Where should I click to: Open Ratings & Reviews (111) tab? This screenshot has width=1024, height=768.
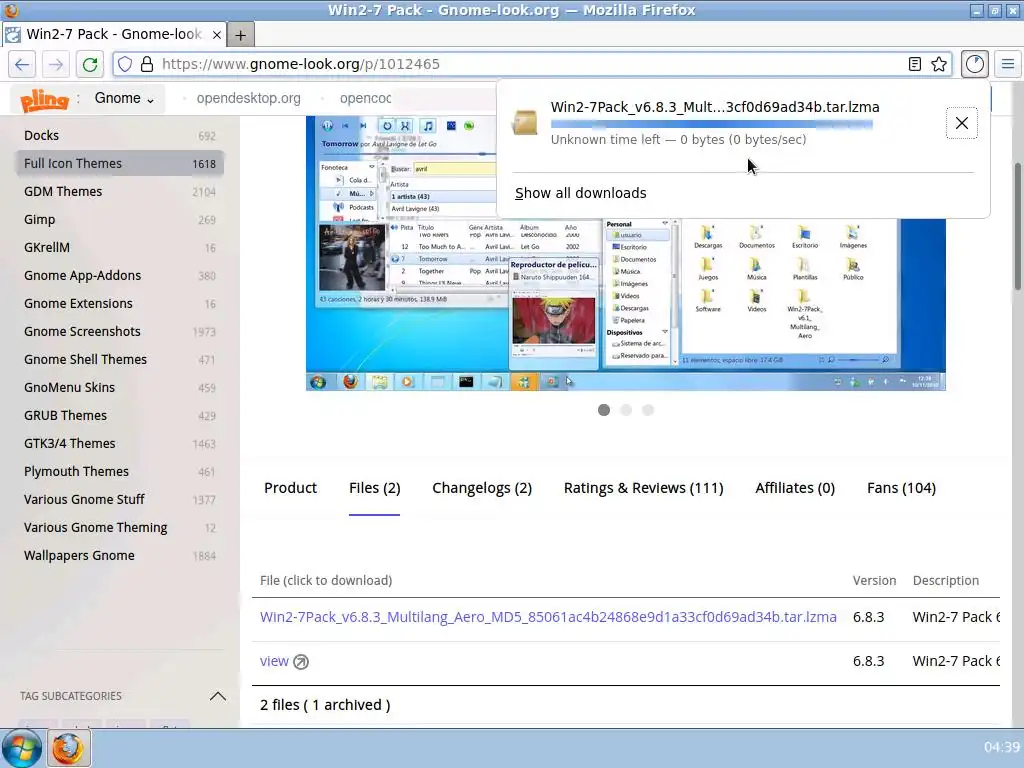pos(643,488)
